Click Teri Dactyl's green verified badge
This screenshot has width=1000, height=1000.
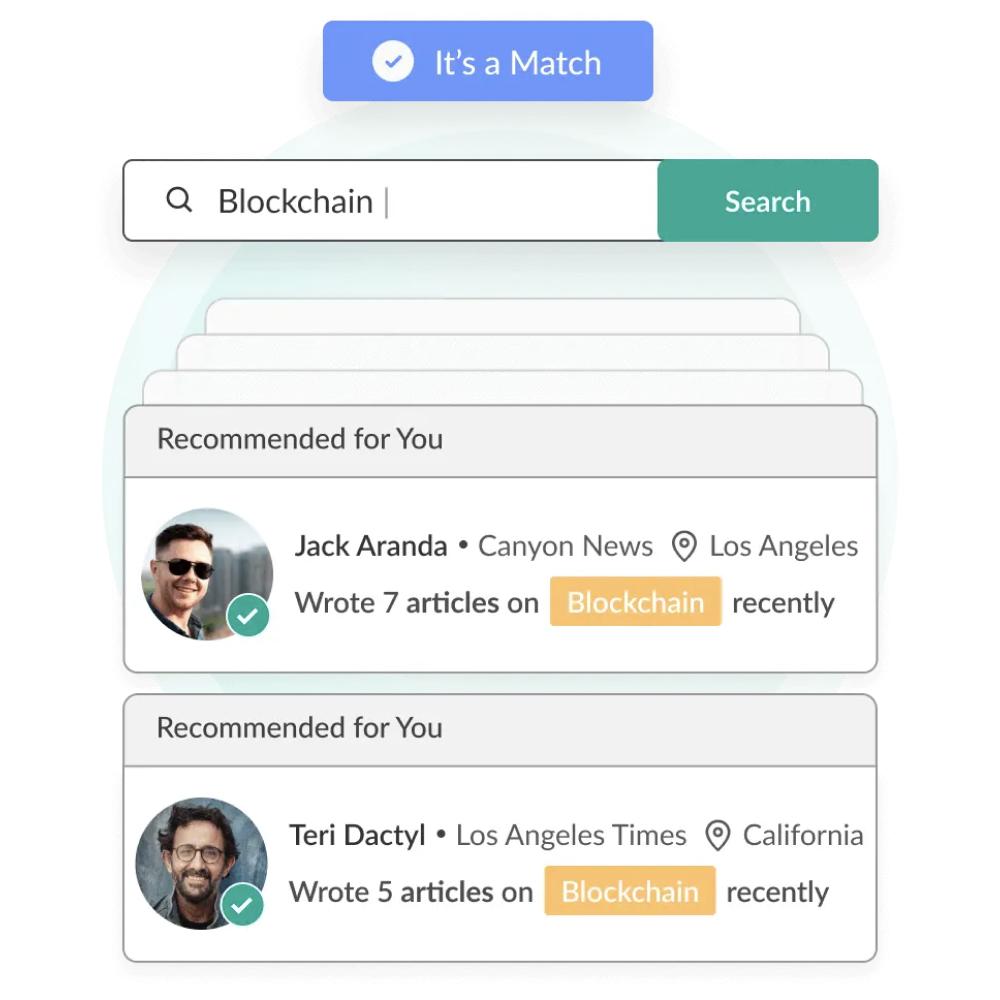tap(241, 905)
